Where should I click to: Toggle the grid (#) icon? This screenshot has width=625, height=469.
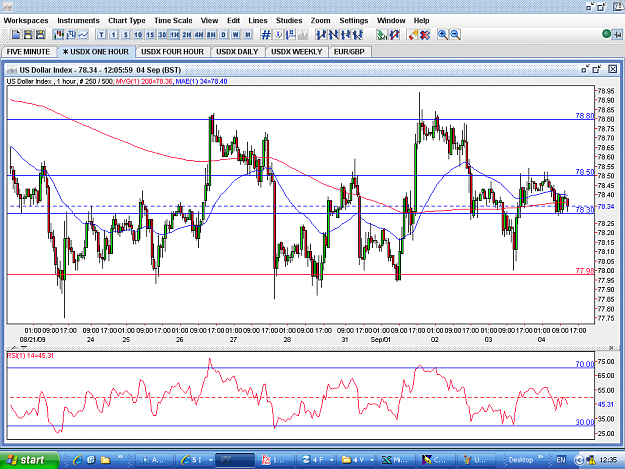(265, 35)
